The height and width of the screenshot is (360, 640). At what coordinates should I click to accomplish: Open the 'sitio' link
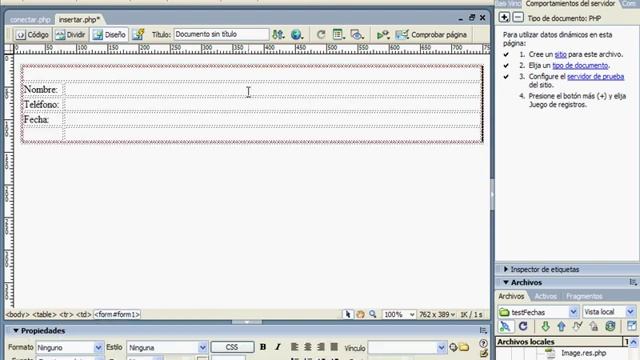(x=560, y=54)
